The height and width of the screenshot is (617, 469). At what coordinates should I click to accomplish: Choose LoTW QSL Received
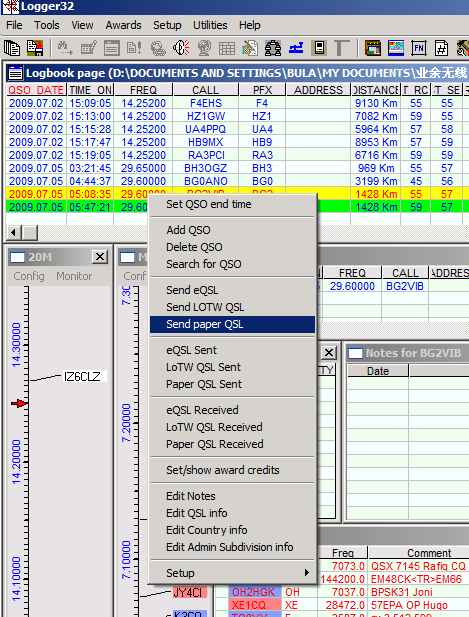pyautogui.click(x=232, y=427)
